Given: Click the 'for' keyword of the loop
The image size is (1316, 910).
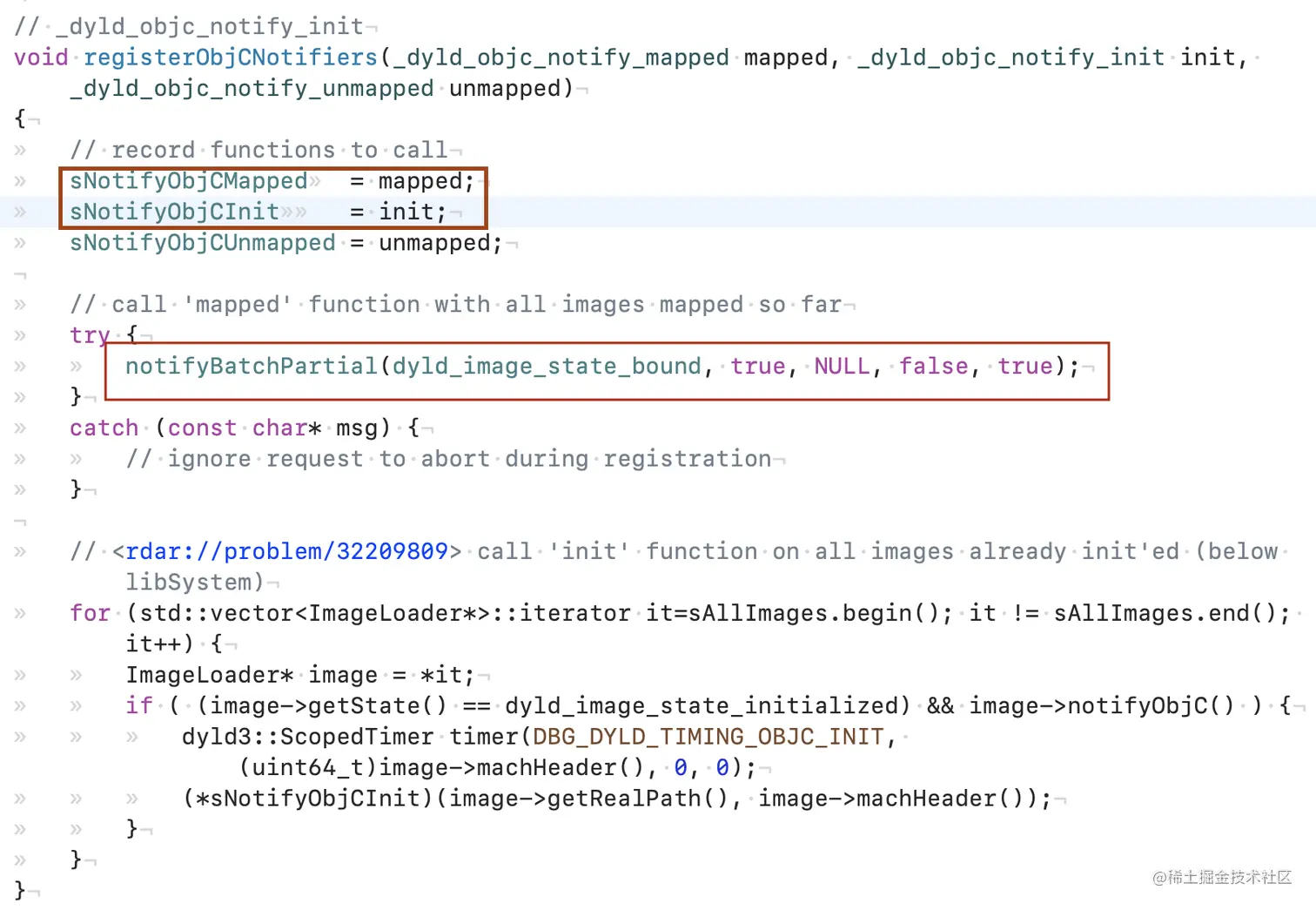Looking at the screenshot, I should (91, 613).
